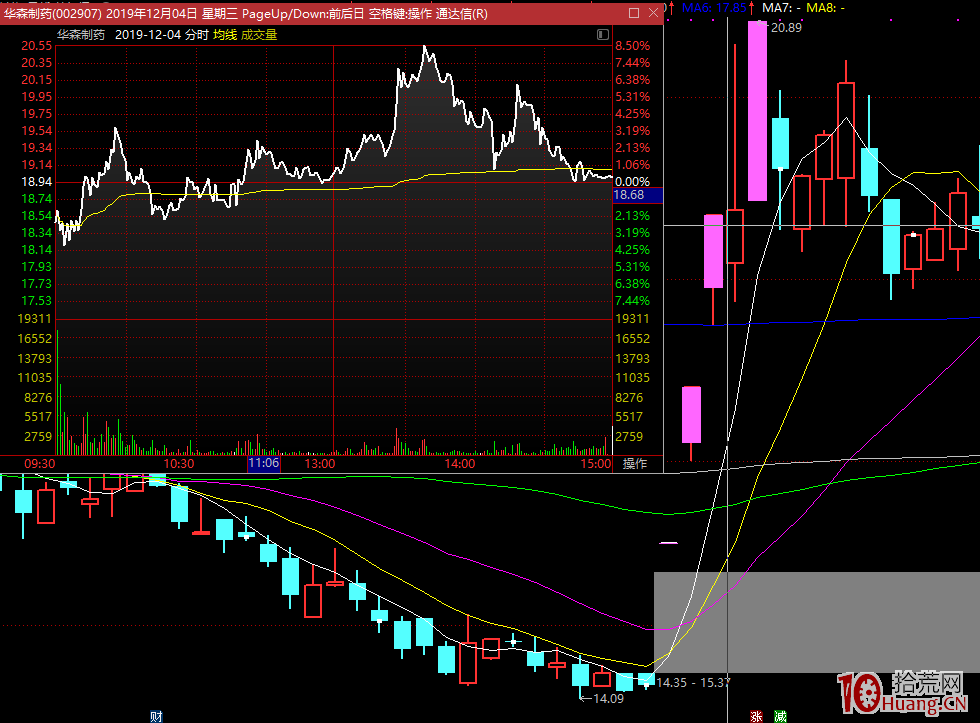Viewport: 980px width, 723px height.
Task: Click the 均线 legend label
Action: [x=225, y=34]
